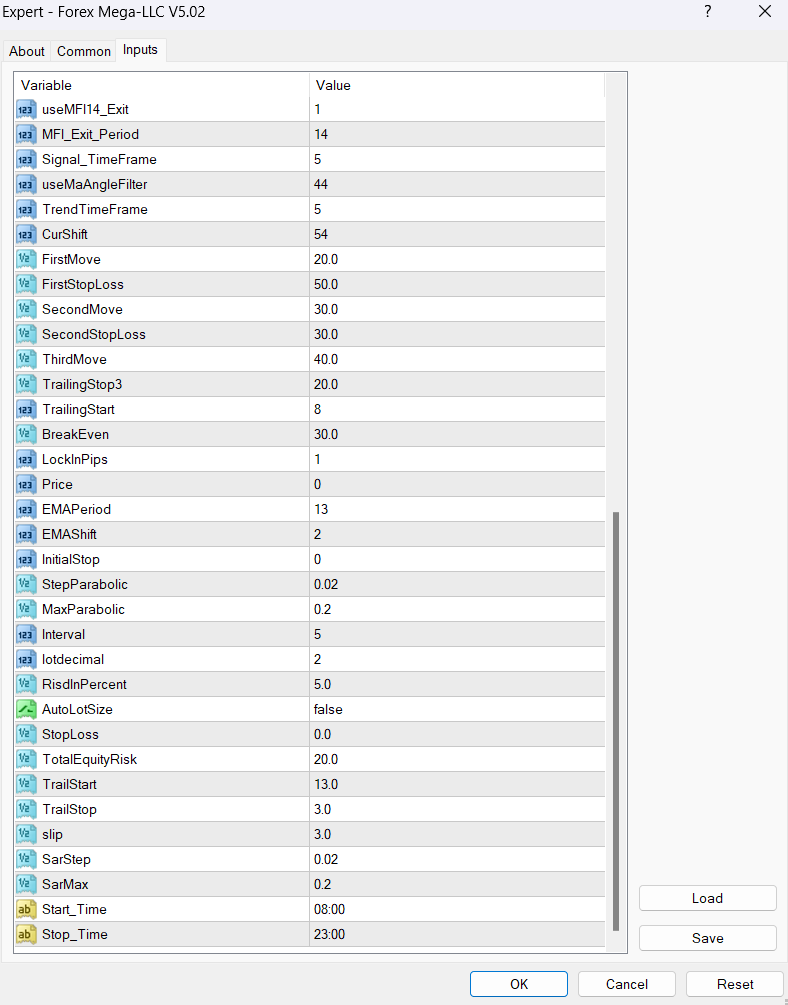788x1005 pixels.
Task: Click the FirstStopLoss value 50.0
Action: click(x=326, y=285)
